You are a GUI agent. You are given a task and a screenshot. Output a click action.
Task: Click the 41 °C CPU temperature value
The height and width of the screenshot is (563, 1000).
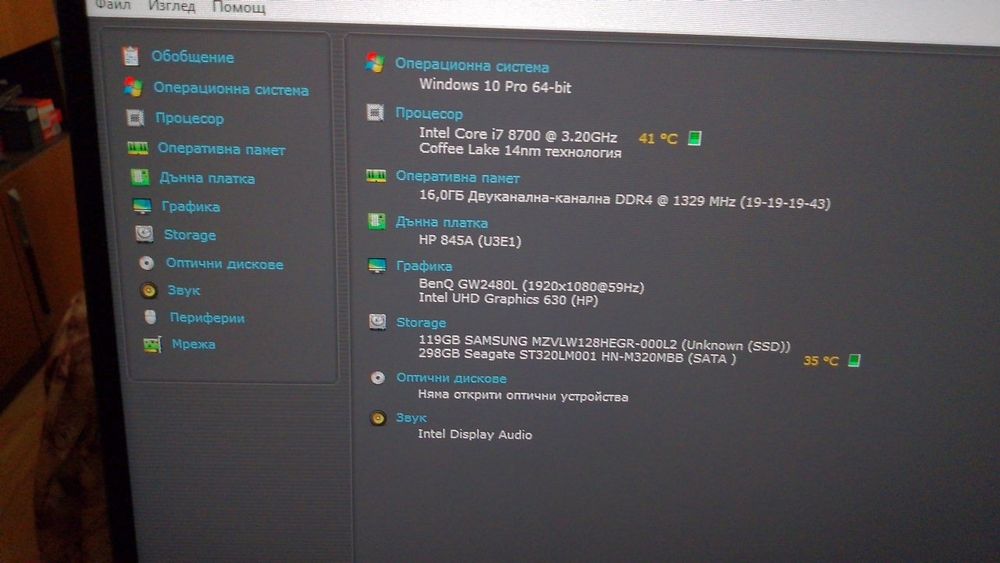(658, 138)
